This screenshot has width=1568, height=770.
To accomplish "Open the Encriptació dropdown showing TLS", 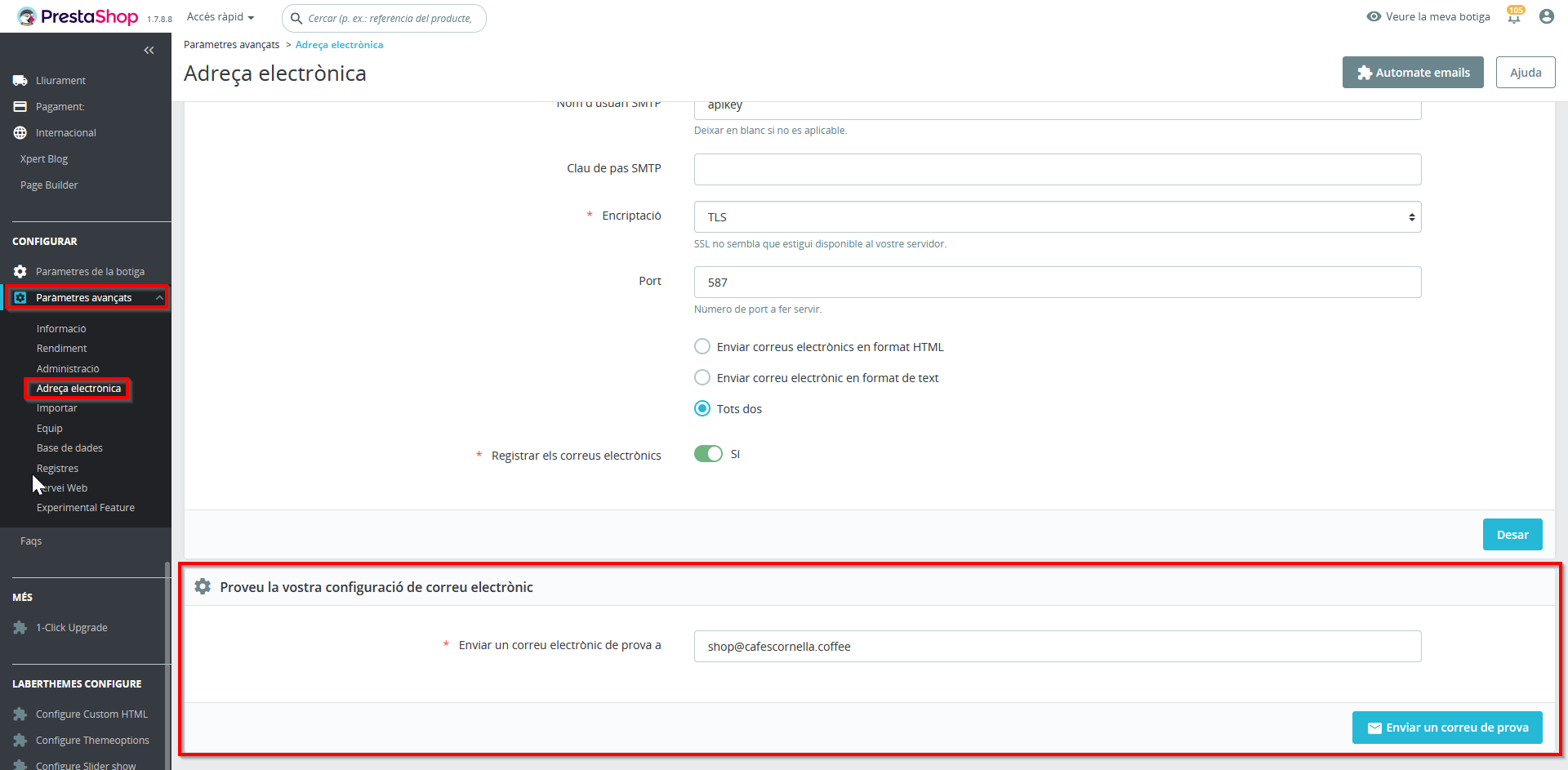I will (1057, 216).
